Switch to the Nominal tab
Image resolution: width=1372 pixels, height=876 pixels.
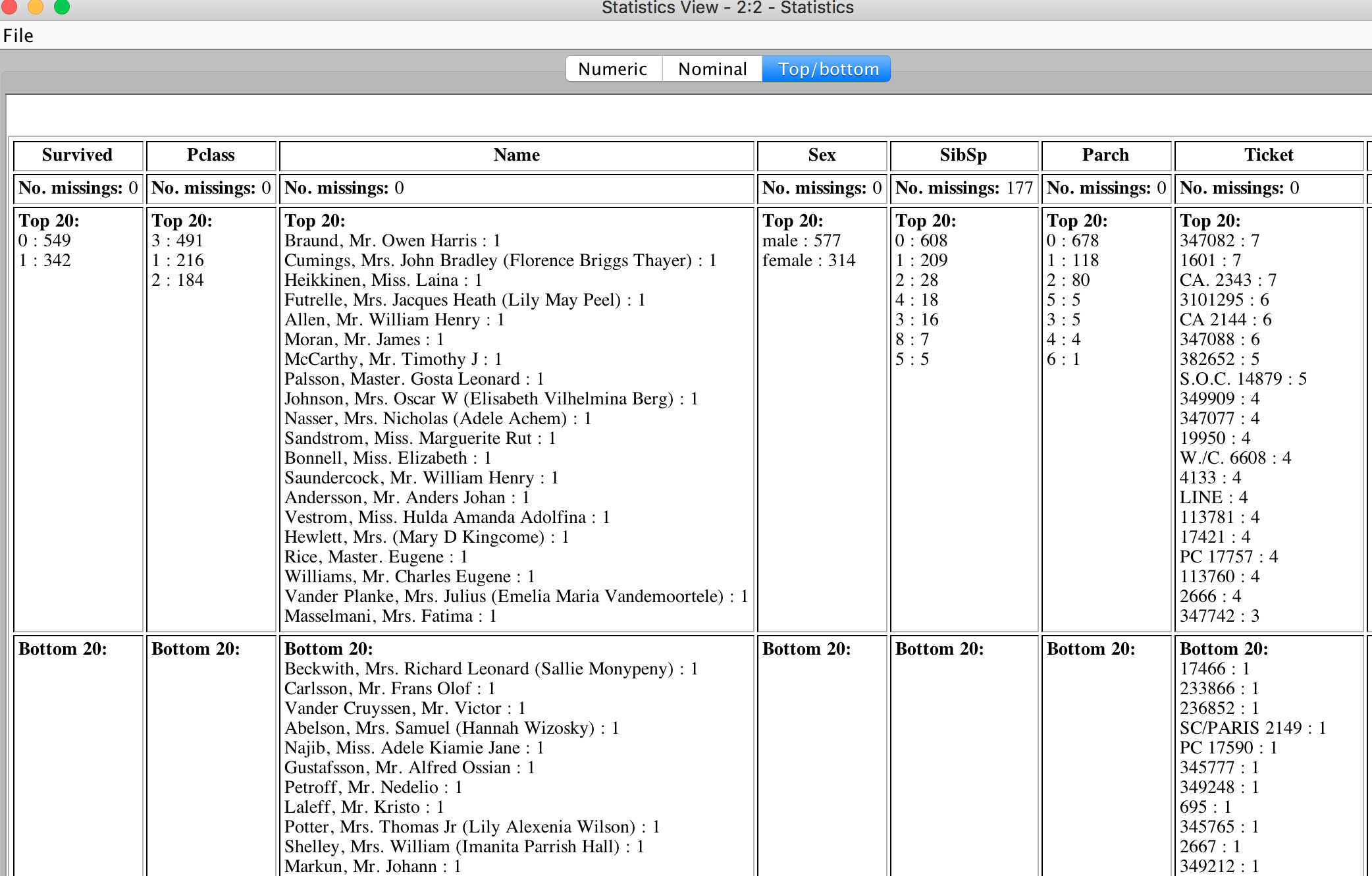tap(712, 69)
